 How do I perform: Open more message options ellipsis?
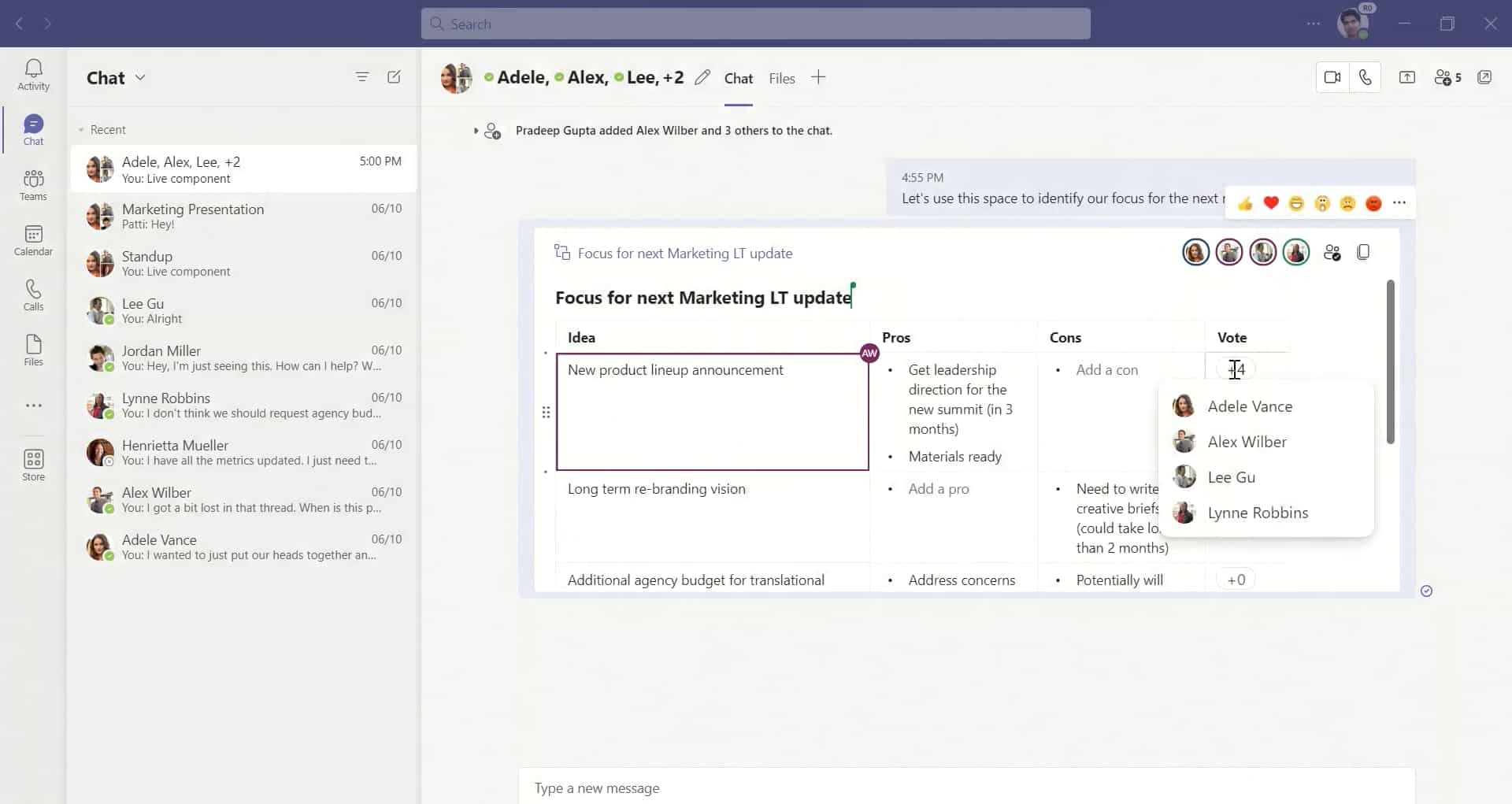click(1399, 203)
